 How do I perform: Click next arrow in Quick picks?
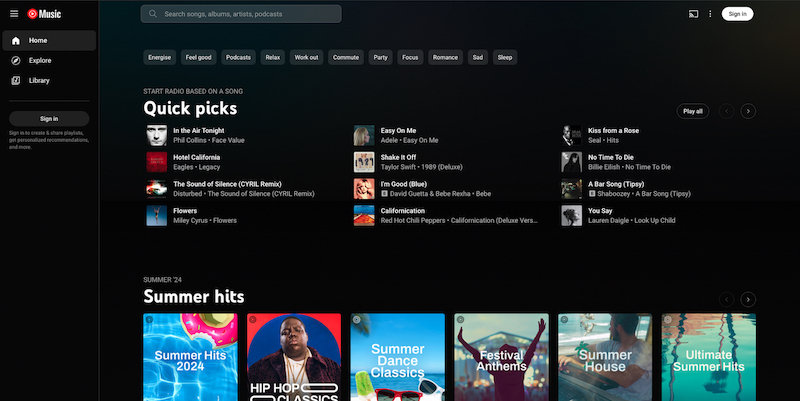[748, 111]
